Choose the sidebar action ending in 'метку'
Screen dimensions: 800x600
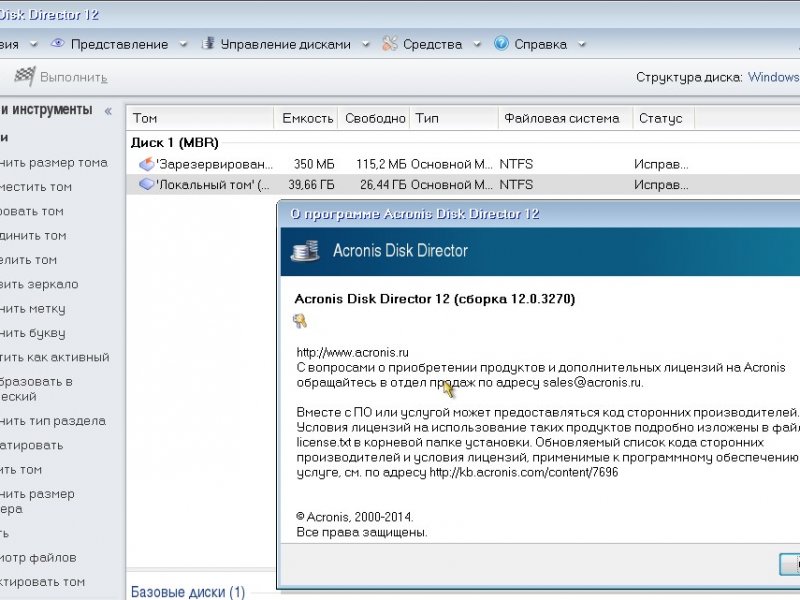tap(33, 309)
